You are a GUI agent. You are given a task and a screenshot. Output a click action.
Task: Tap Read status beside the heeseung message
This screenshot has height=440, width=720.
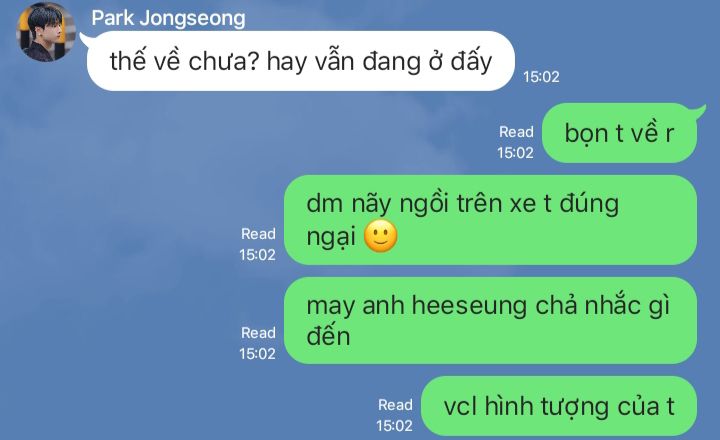258,333
